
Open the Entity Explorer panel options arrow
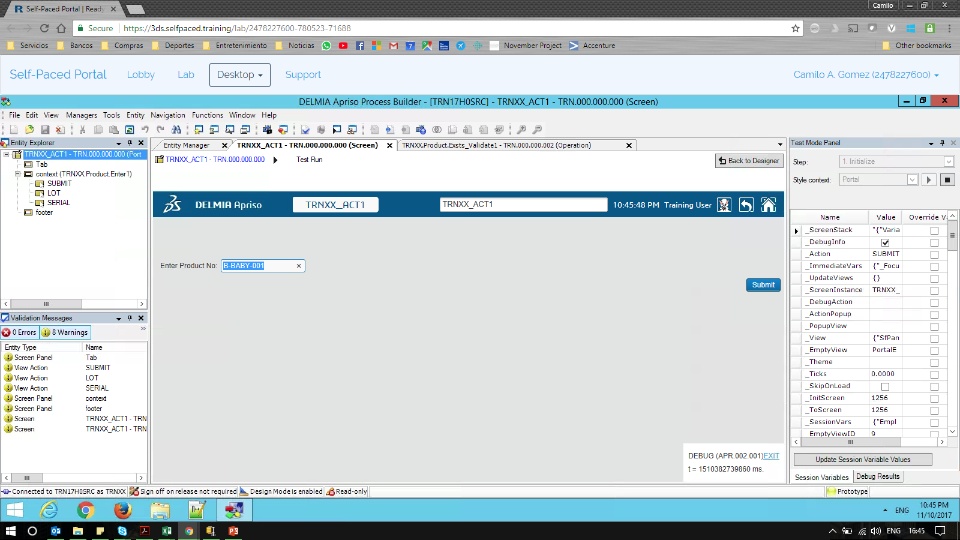pyautogui.click(x=118, y=143)
